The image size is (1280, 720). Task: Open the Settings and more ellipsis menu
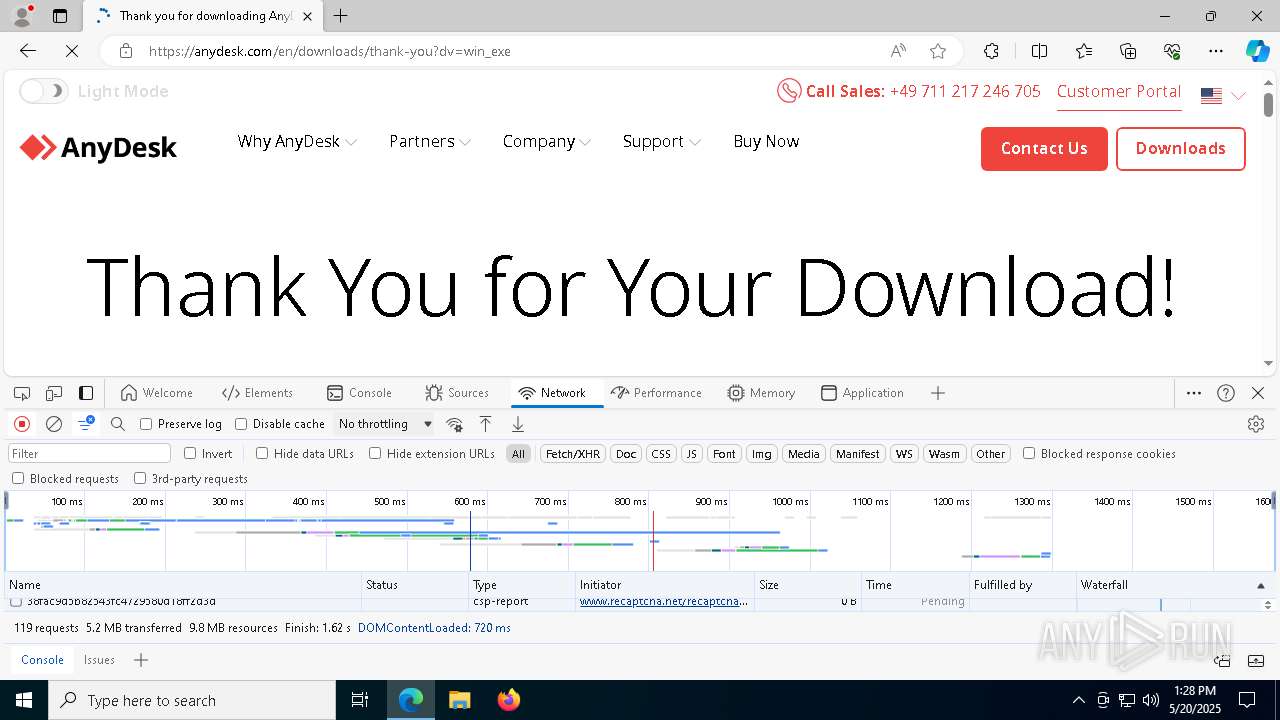point(1216,51)
